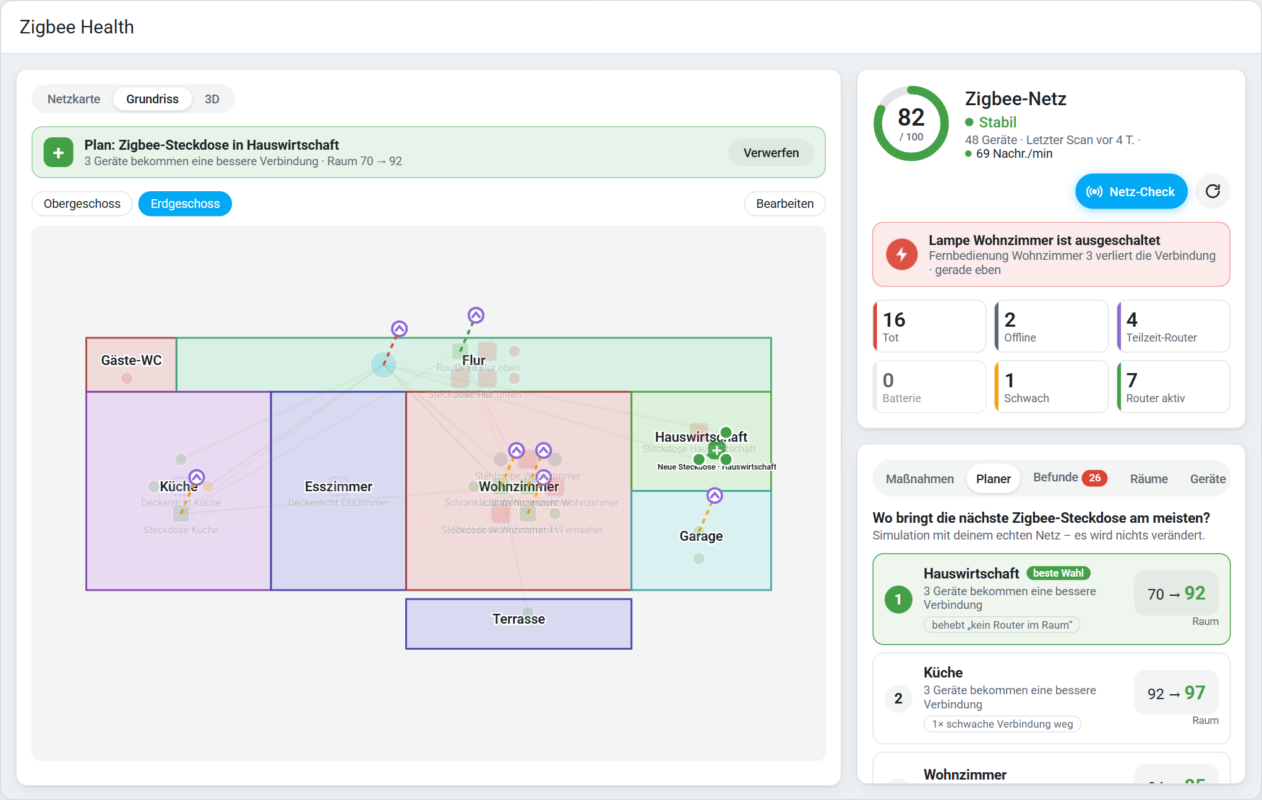Choose the Küche planner card
Screen dimensions: 1262x800
1051,697
